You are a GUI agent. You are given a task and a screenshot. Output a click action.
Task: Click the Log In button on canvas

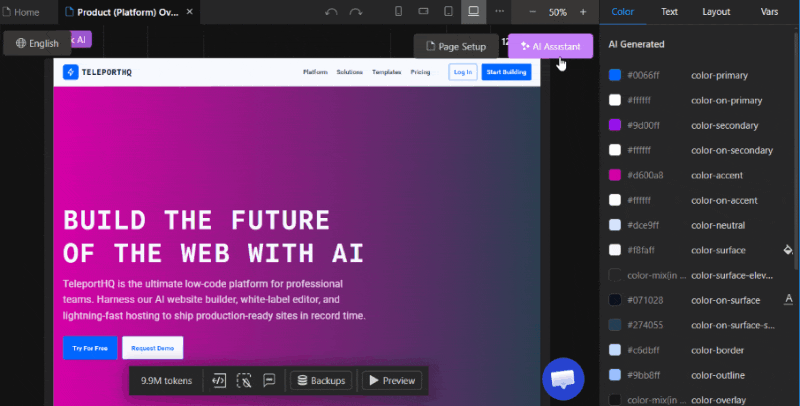463,72
